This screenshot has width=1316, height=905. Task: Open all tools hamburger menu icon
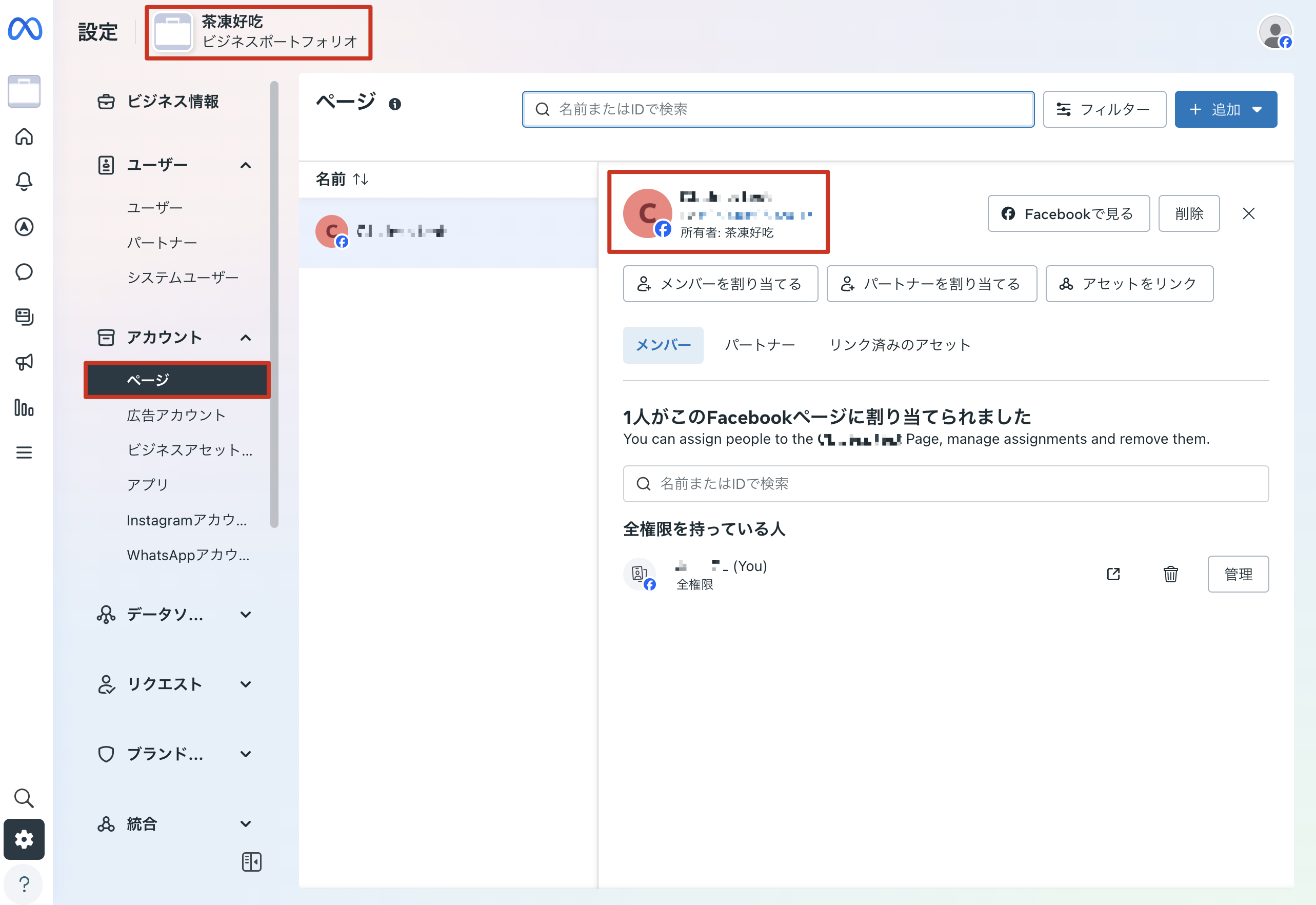pos(24,453)
